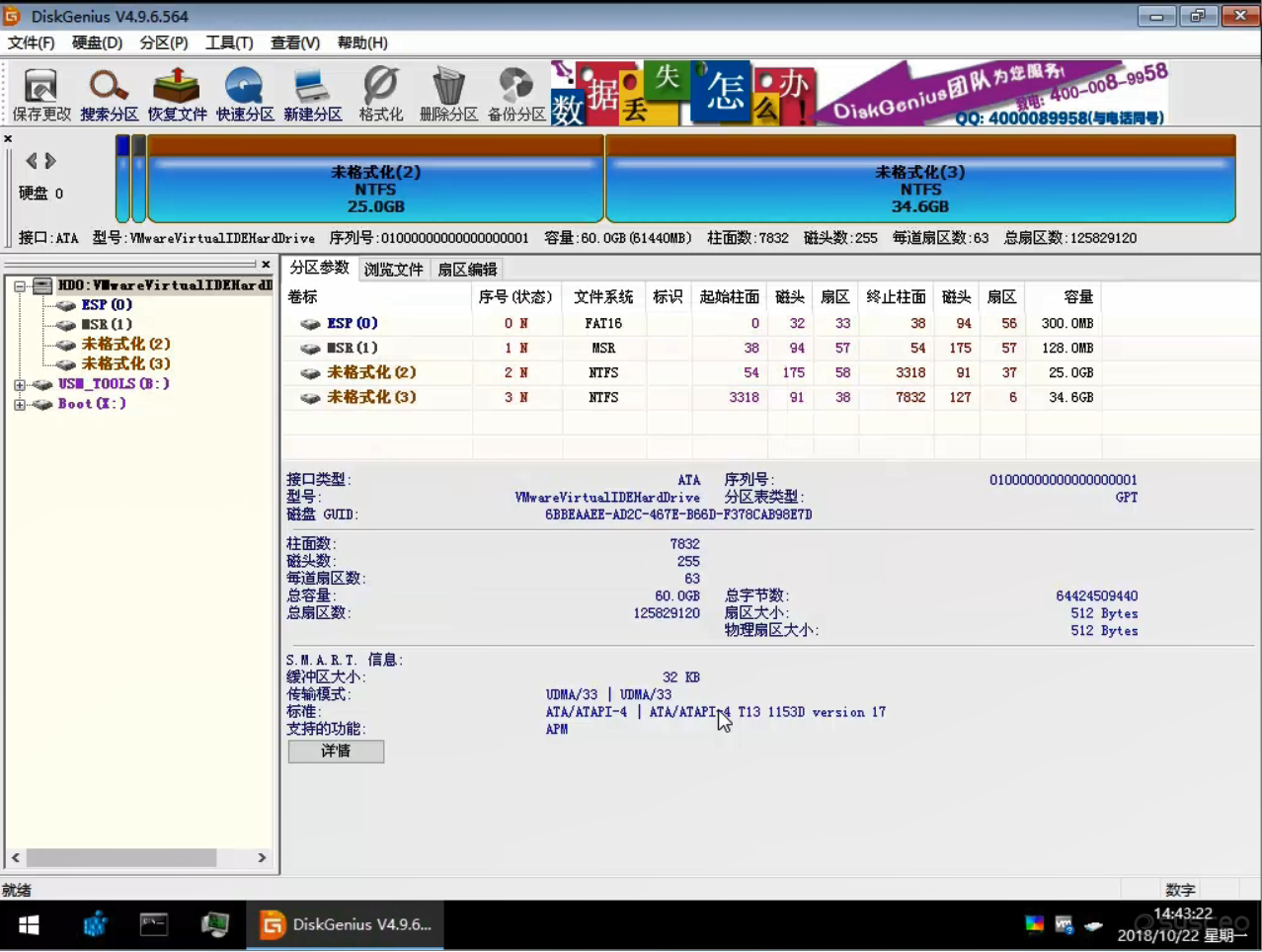Click the 详情 details button
Image resolution: width=1262 pixels, height=952 pixels.
pos(336,752)
